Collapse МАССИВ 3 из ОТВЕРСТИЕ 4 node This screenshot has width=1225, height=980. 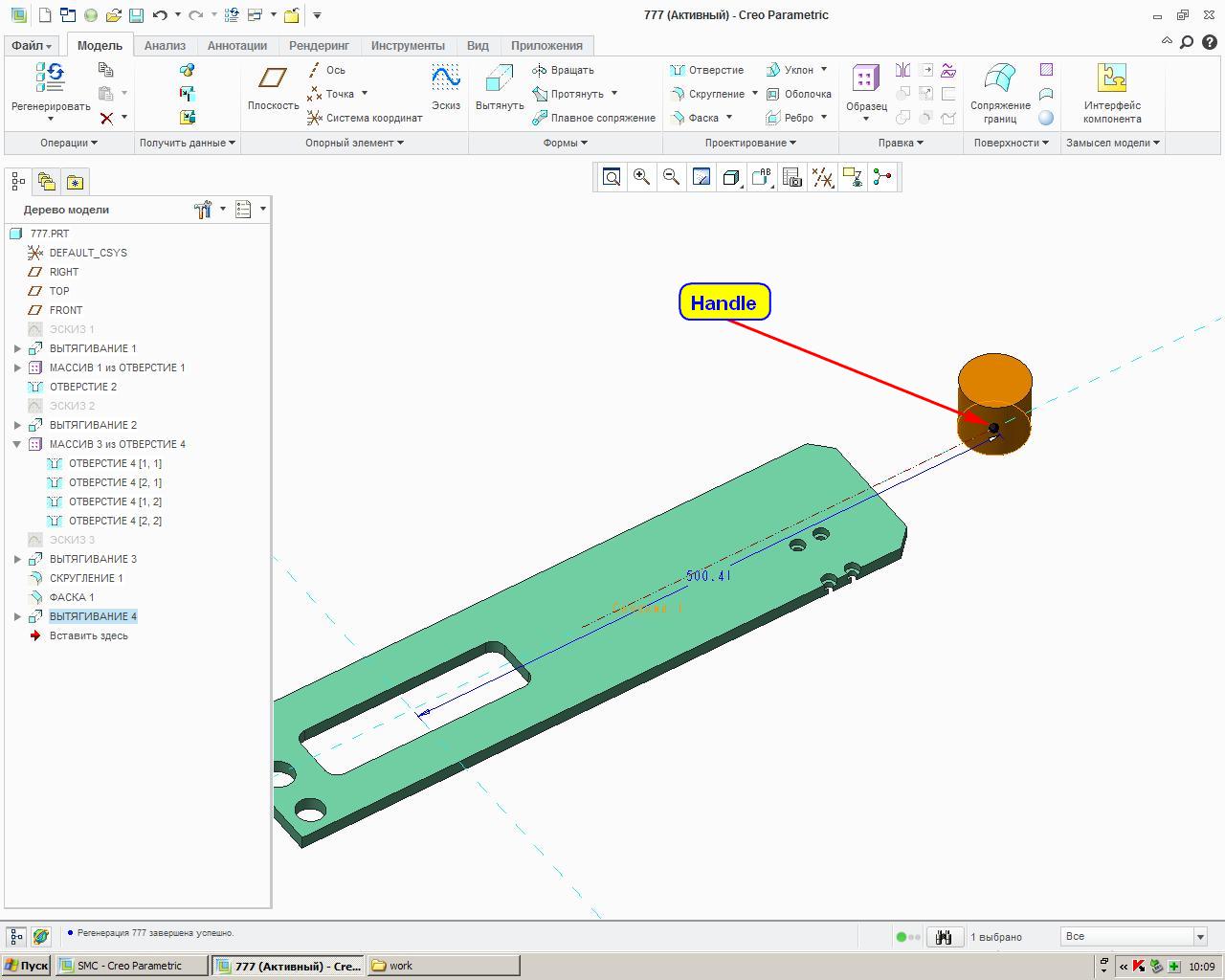click(x=17, y=444)
